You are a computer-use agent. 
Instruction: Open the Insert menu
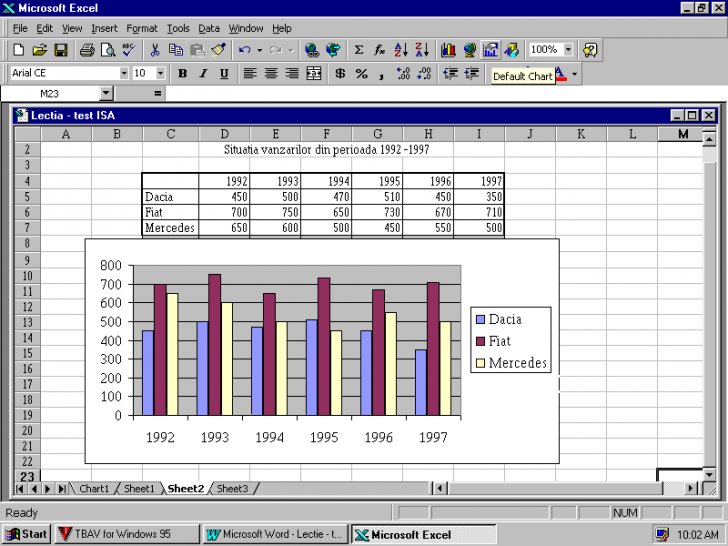[104, 28]
